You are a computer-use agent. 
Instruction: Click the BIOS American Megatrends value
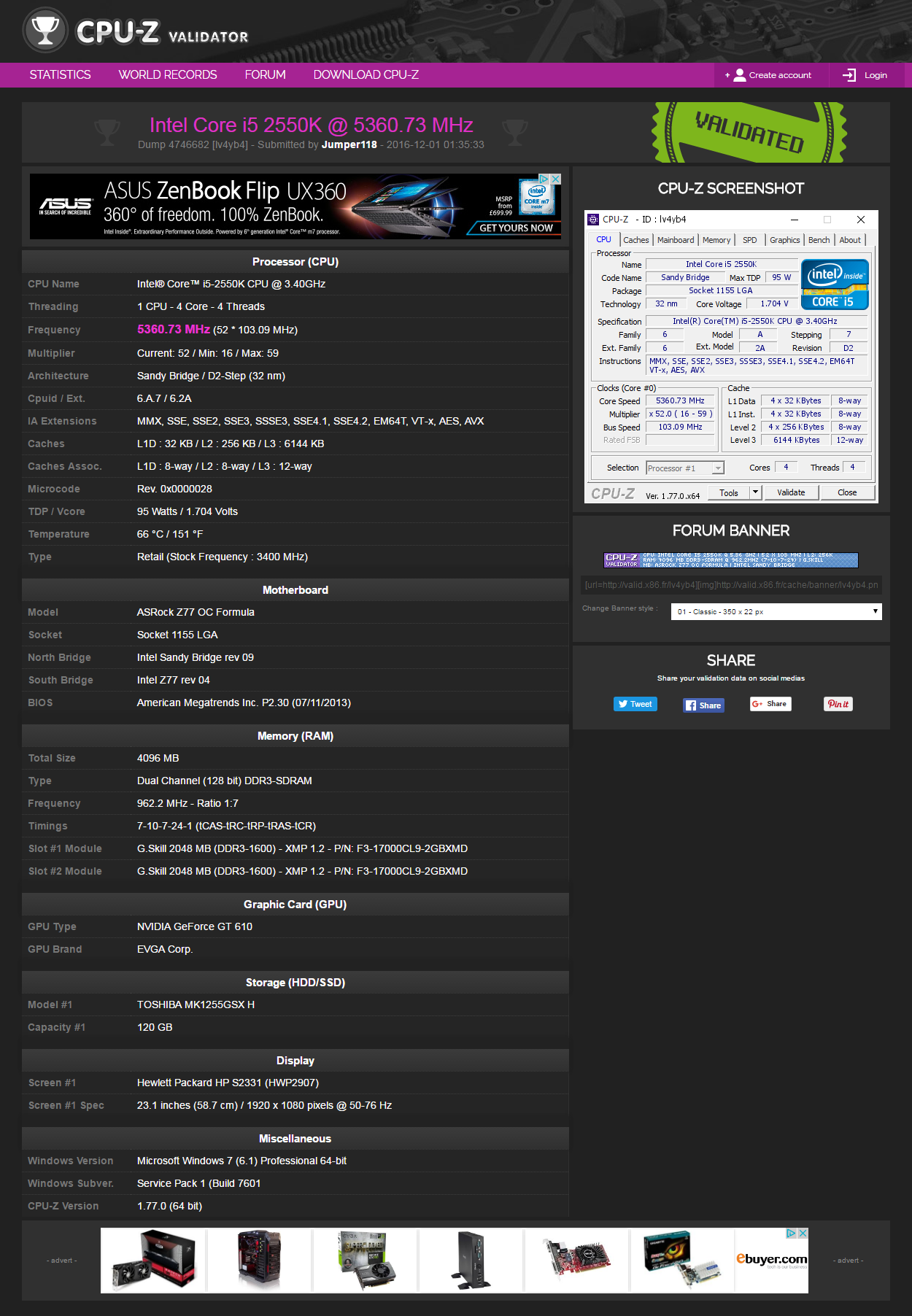(244, 702)
